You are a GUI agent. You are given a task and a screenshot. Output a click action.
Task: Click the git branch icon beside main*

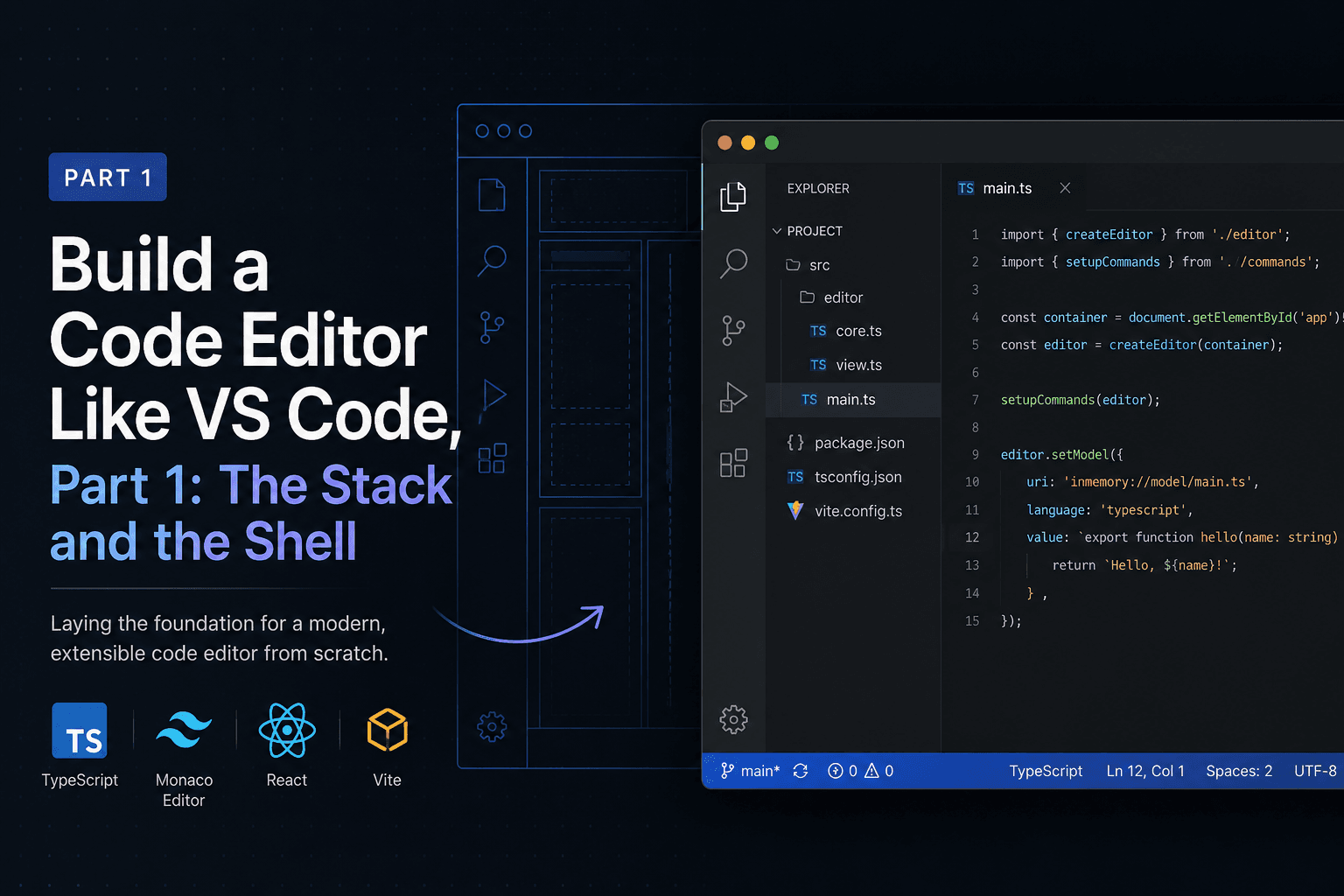pyautogui.click(x=727, y=771)
